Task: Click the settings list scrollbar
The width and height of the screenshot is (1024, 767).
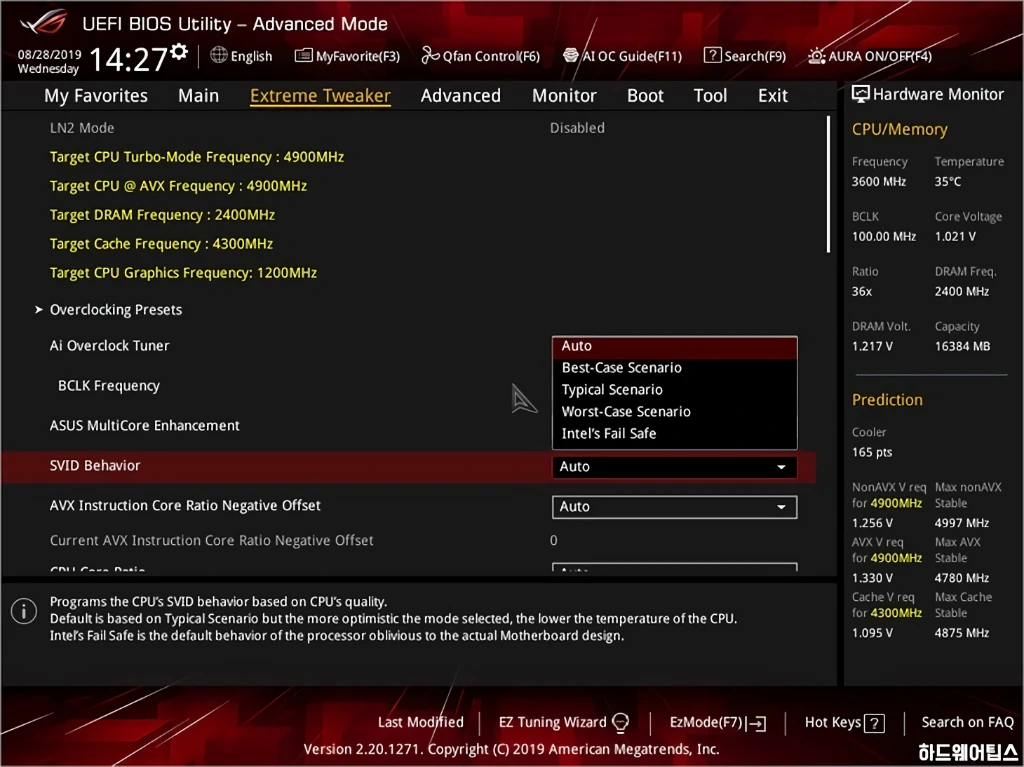Action: (x=828, y=184)
